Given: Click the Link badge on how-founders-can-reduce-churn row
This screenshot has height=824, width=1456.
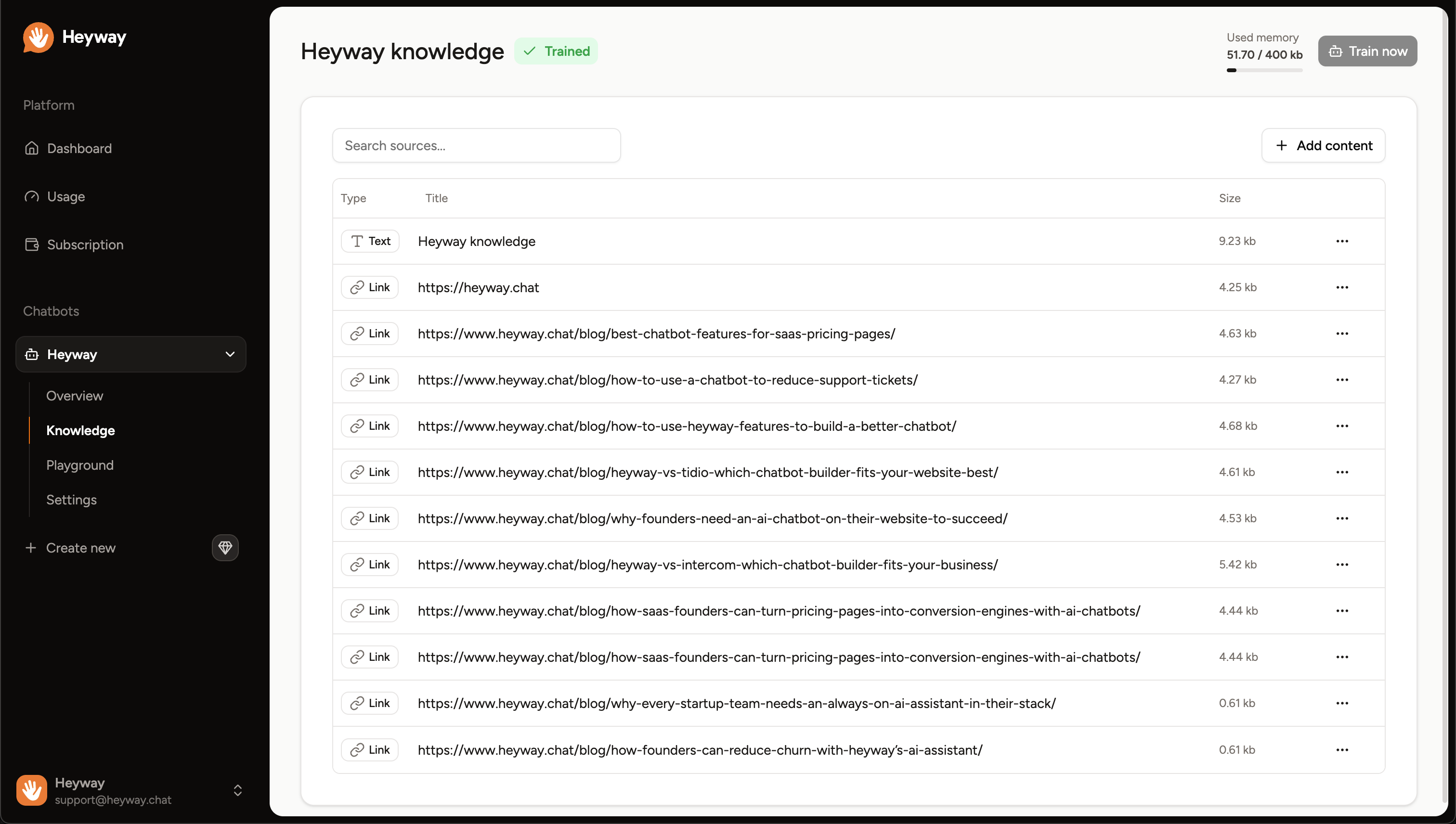Looking at the screenshot, I should coord(370,750).
